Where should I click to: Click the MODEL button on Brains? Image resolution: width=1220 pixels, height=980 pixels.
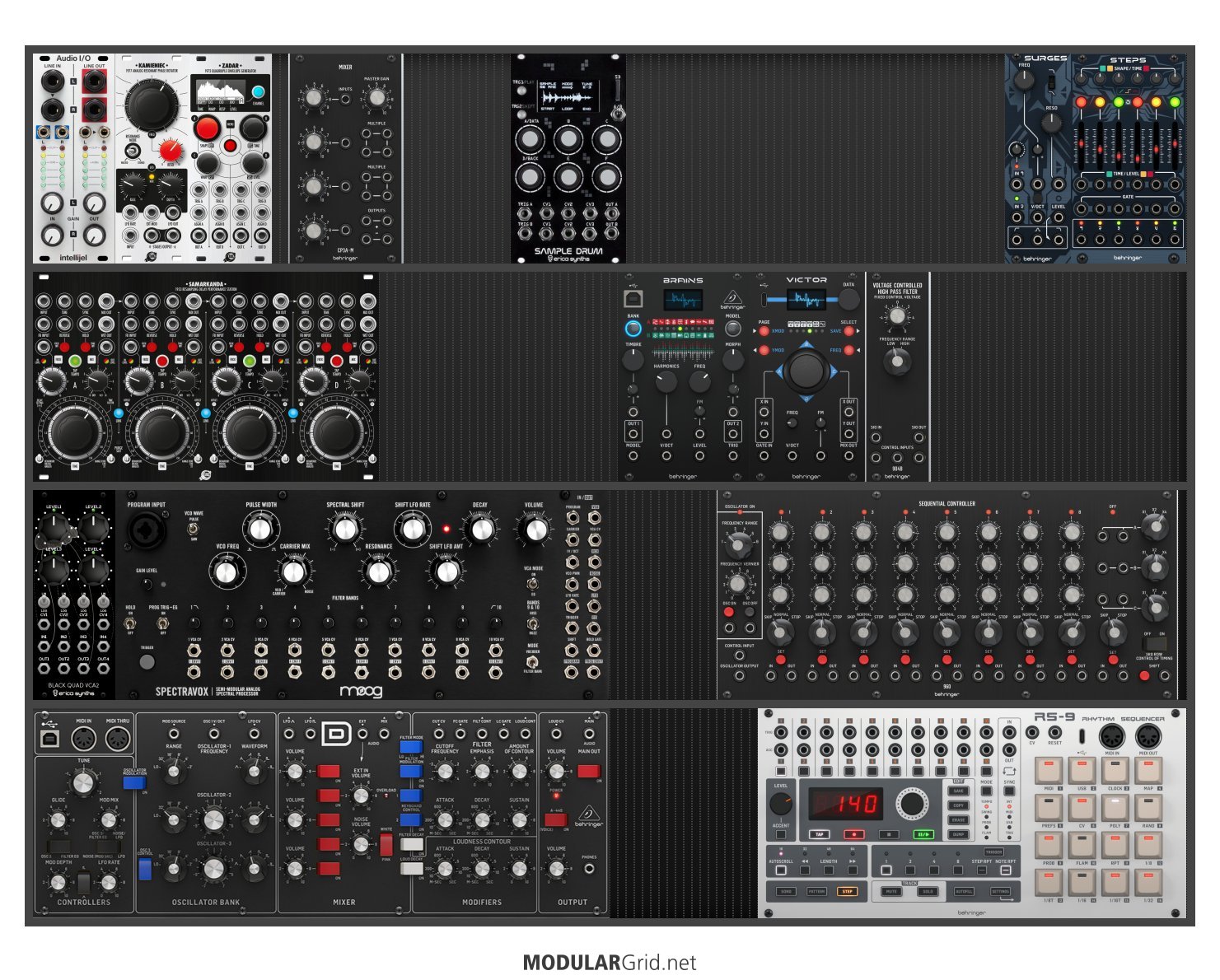[x=732, y=329]
